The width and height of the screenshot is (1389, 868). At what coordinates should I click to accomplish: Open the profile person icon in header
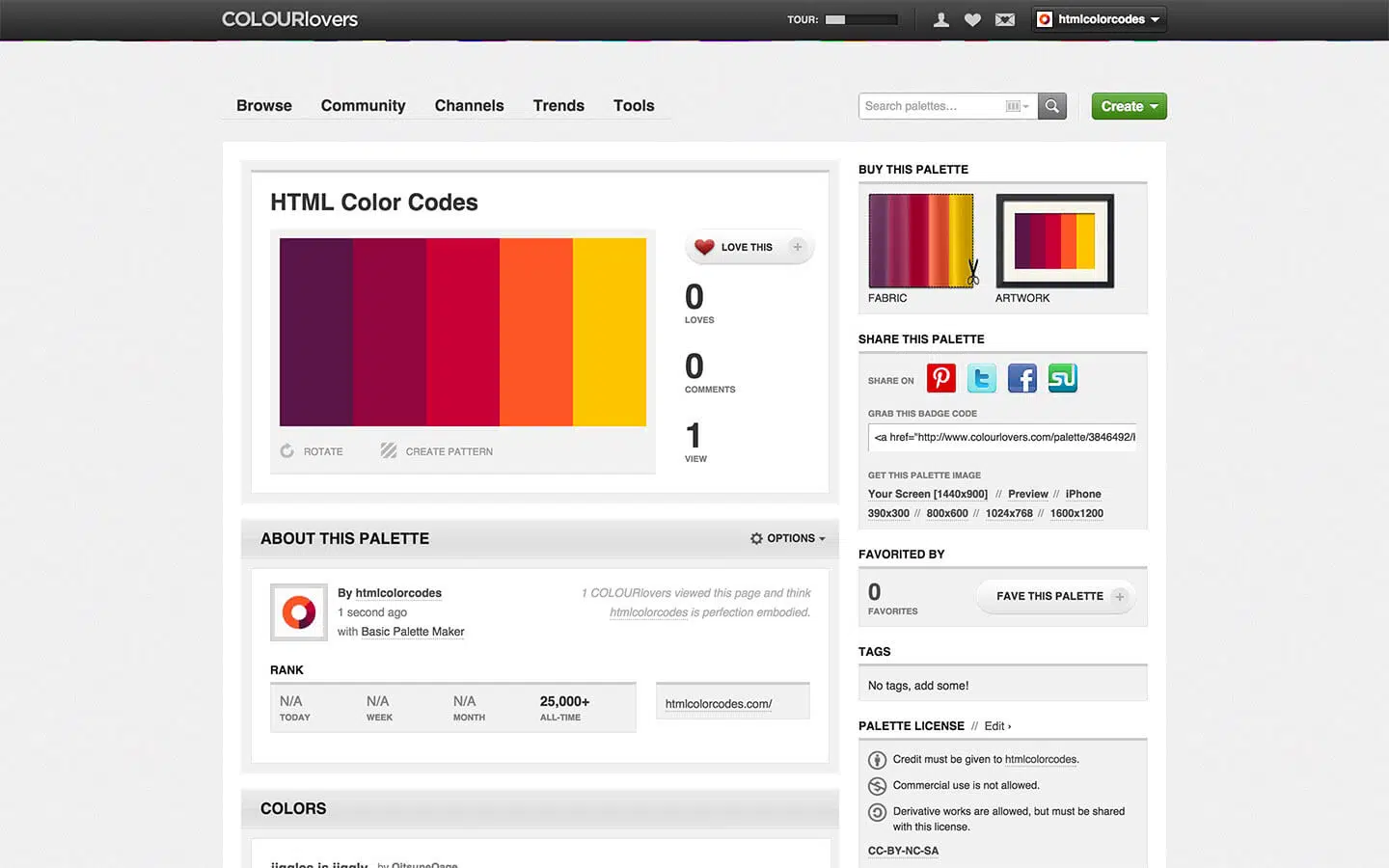[x=941, y=19]
